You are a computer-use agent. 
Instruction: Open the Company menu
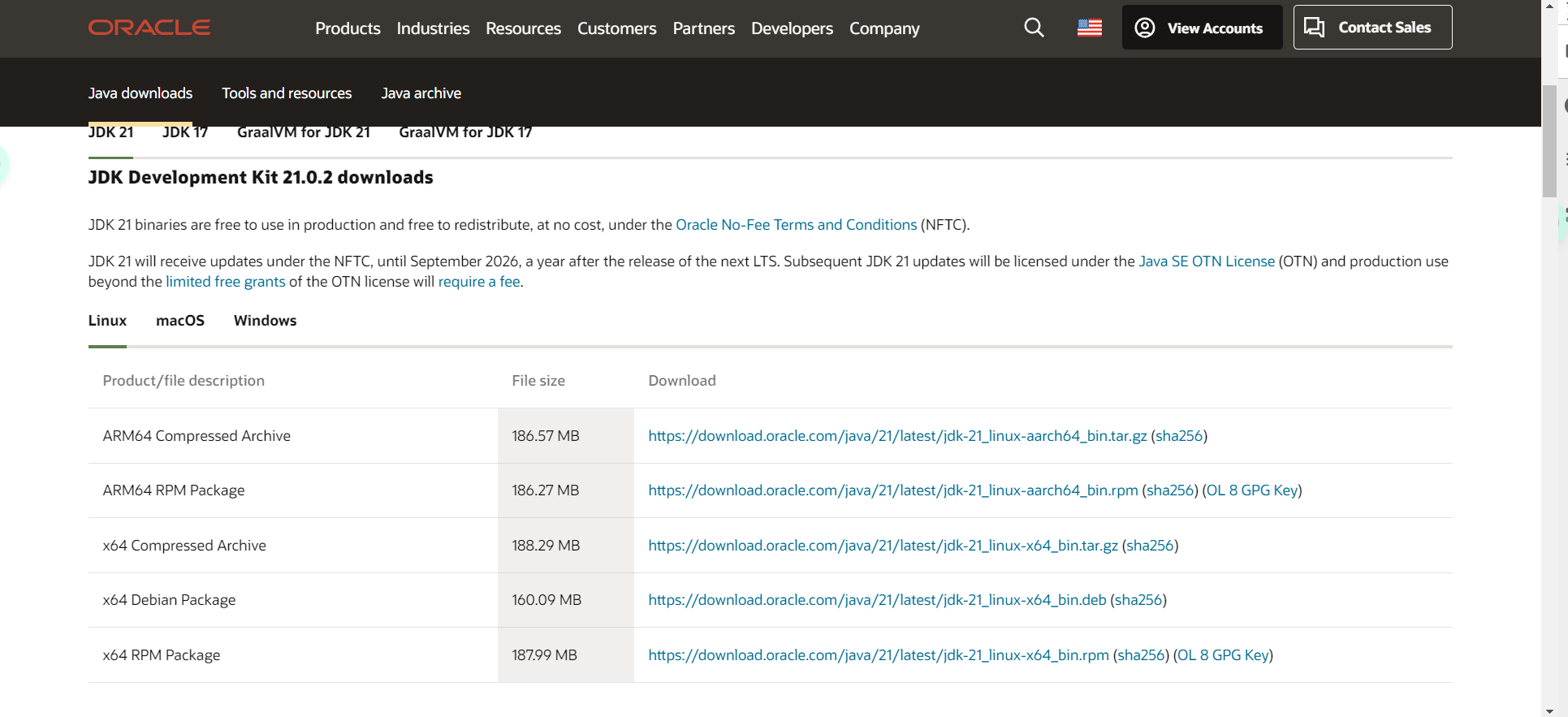pos(884,28)
